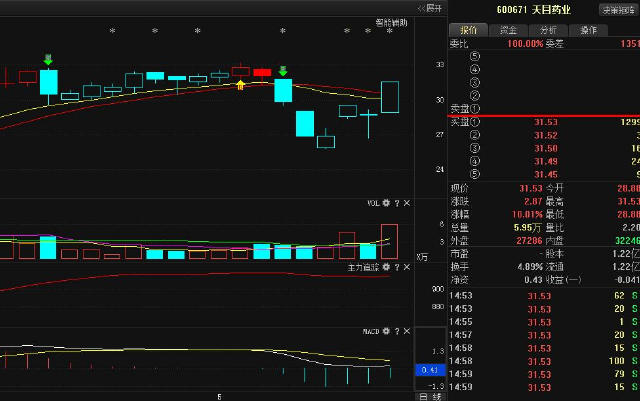Click the 现价 31.53 value

tap(531, 188)
